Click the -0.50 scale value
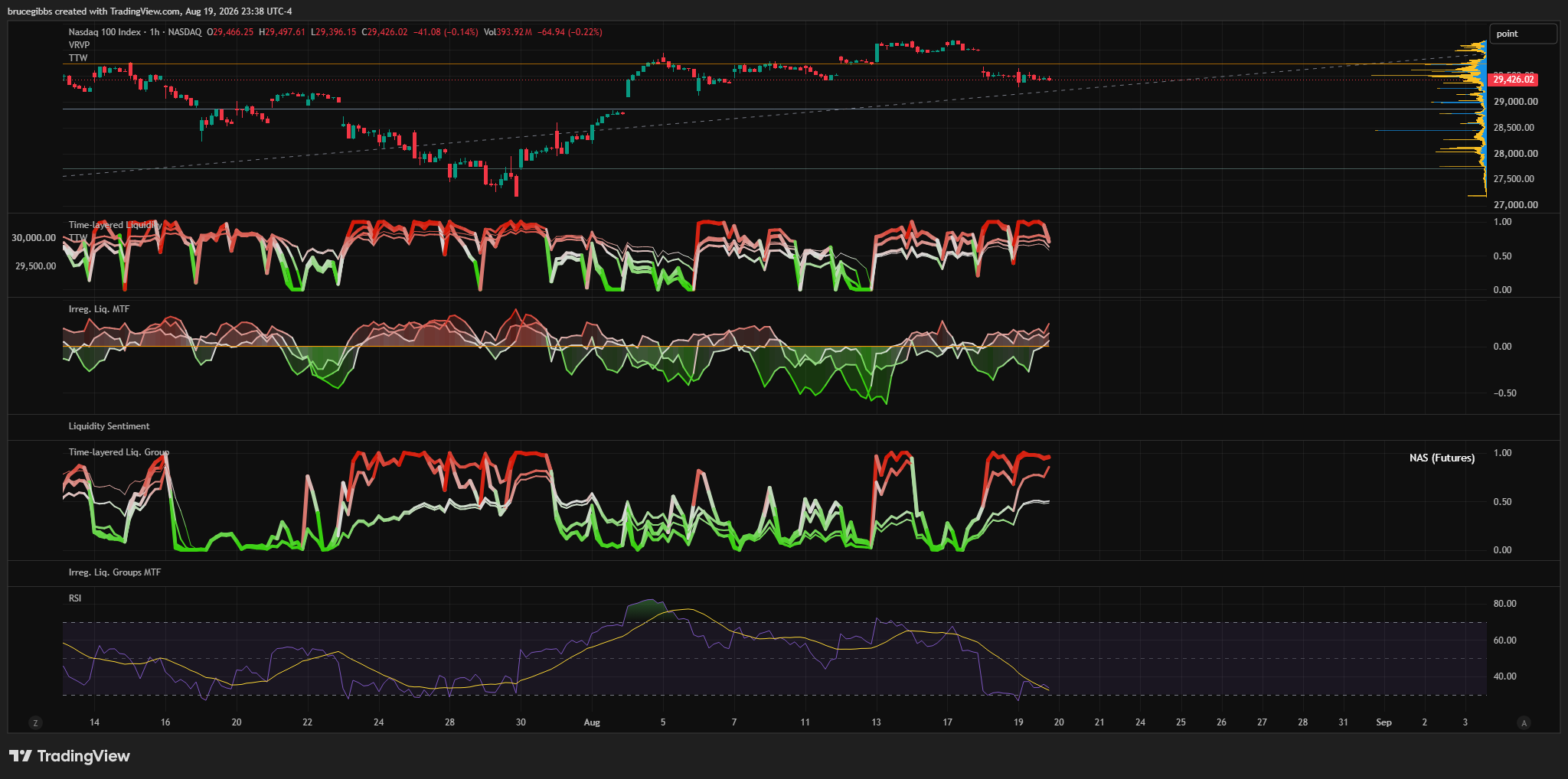 click(1504, 393)
